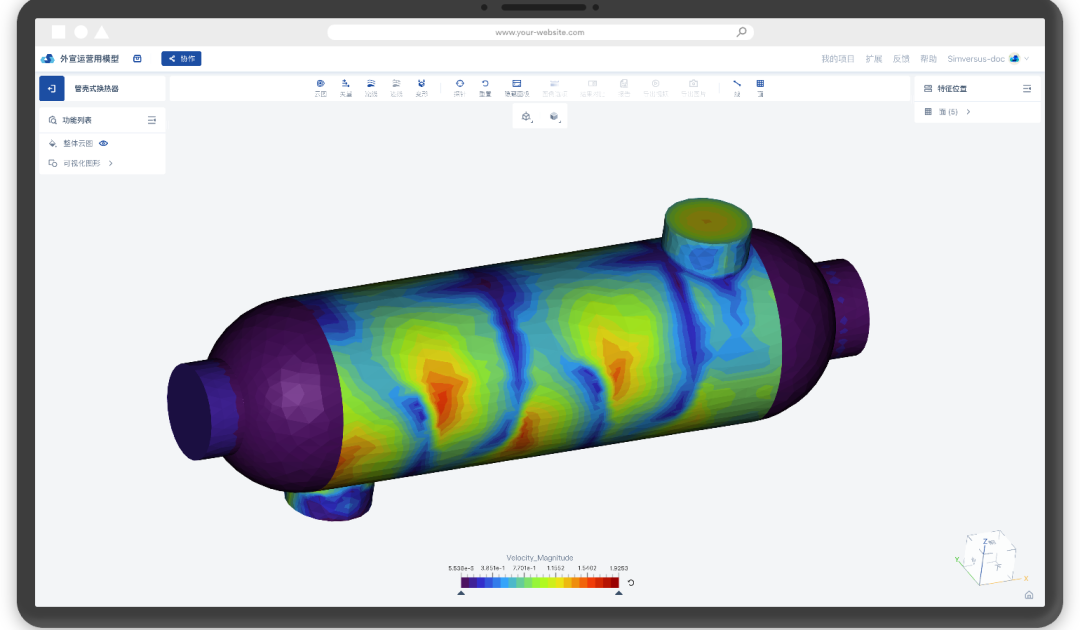The height and width of the screenshot is (630, 1080).
Task: Reset the color legend range icon
Action: (x=630, y=582)
